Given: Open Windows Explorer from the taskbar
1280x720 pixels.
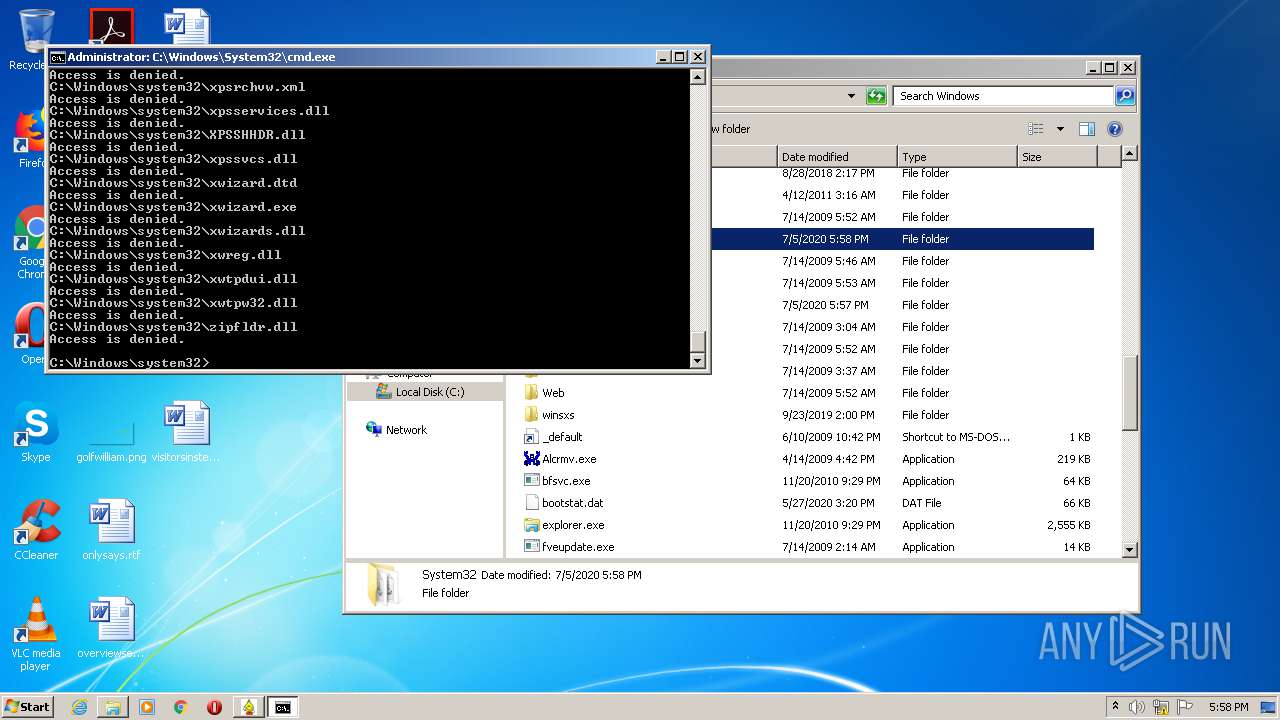Looking at the screenshot, I should [x=113, y=707].
